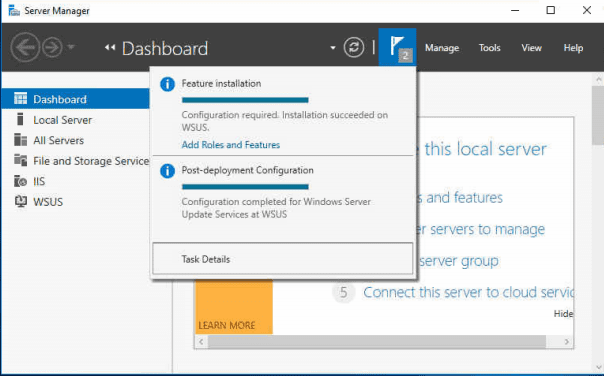This screenshot has width=604, height=376.
Task: Click the step 5 number circle
Action: coord(343,292)
